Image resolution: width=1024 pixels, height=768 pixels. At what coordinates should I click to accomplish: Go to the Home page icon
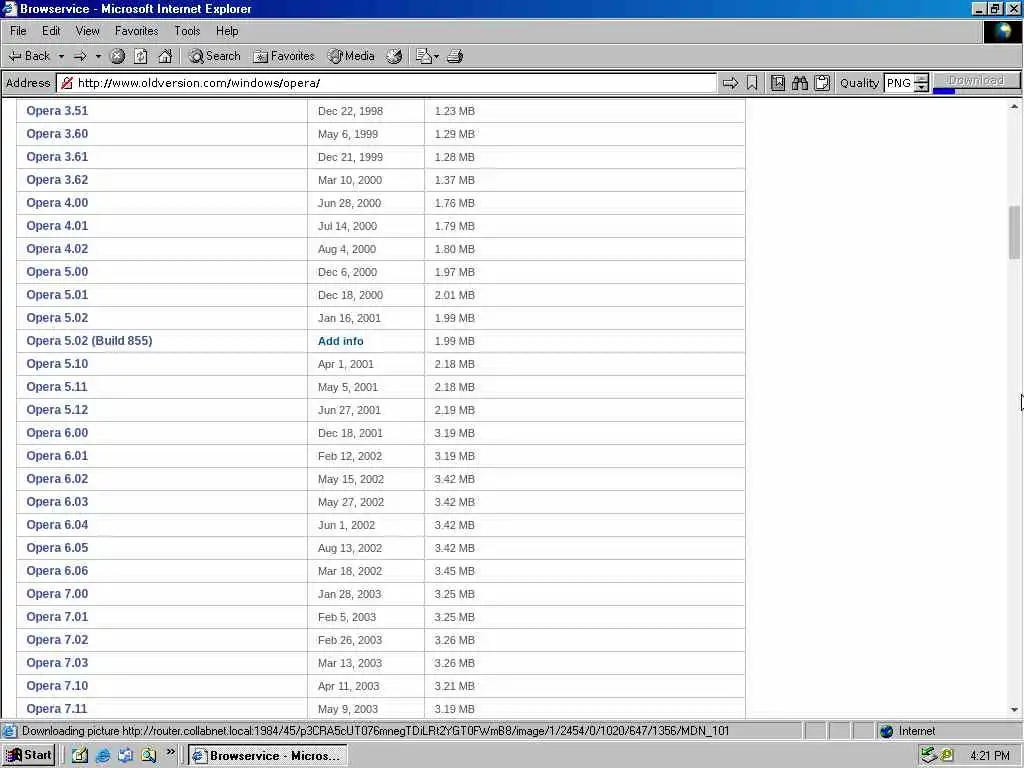[165, 56]
